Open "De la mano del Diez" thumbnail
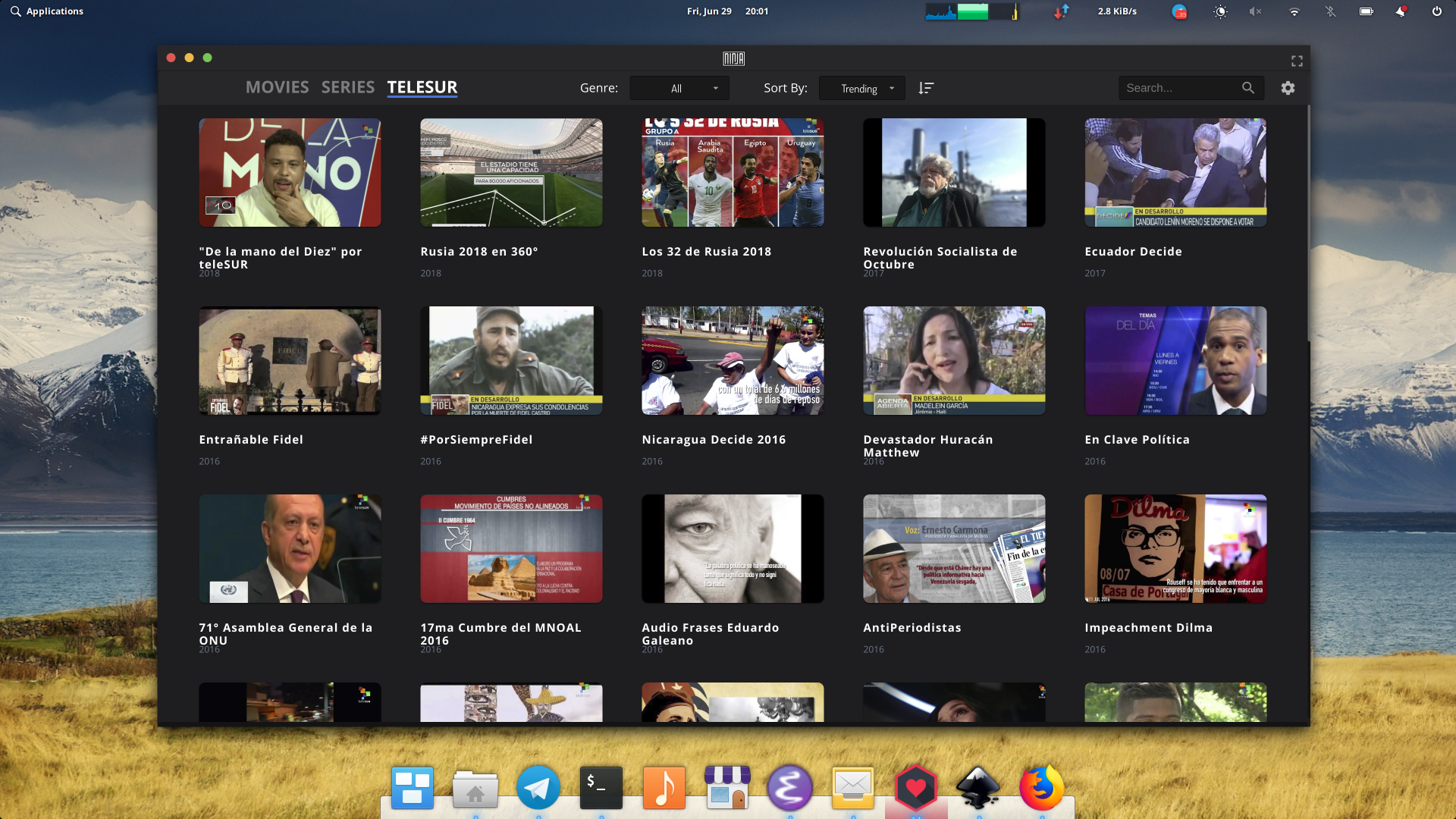 pyautogui.click(x=290, y=172)
